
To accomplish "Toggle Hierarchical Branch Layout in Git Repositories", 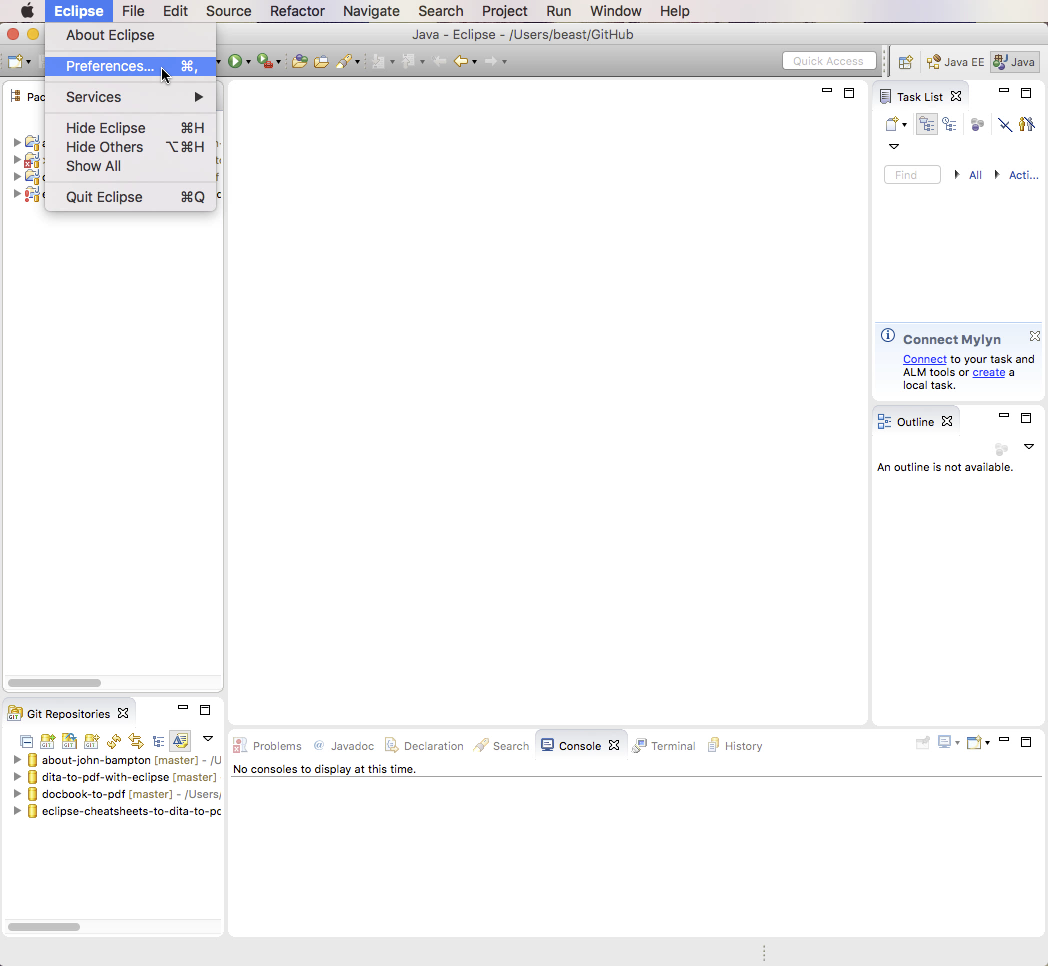I will (158, 741).
